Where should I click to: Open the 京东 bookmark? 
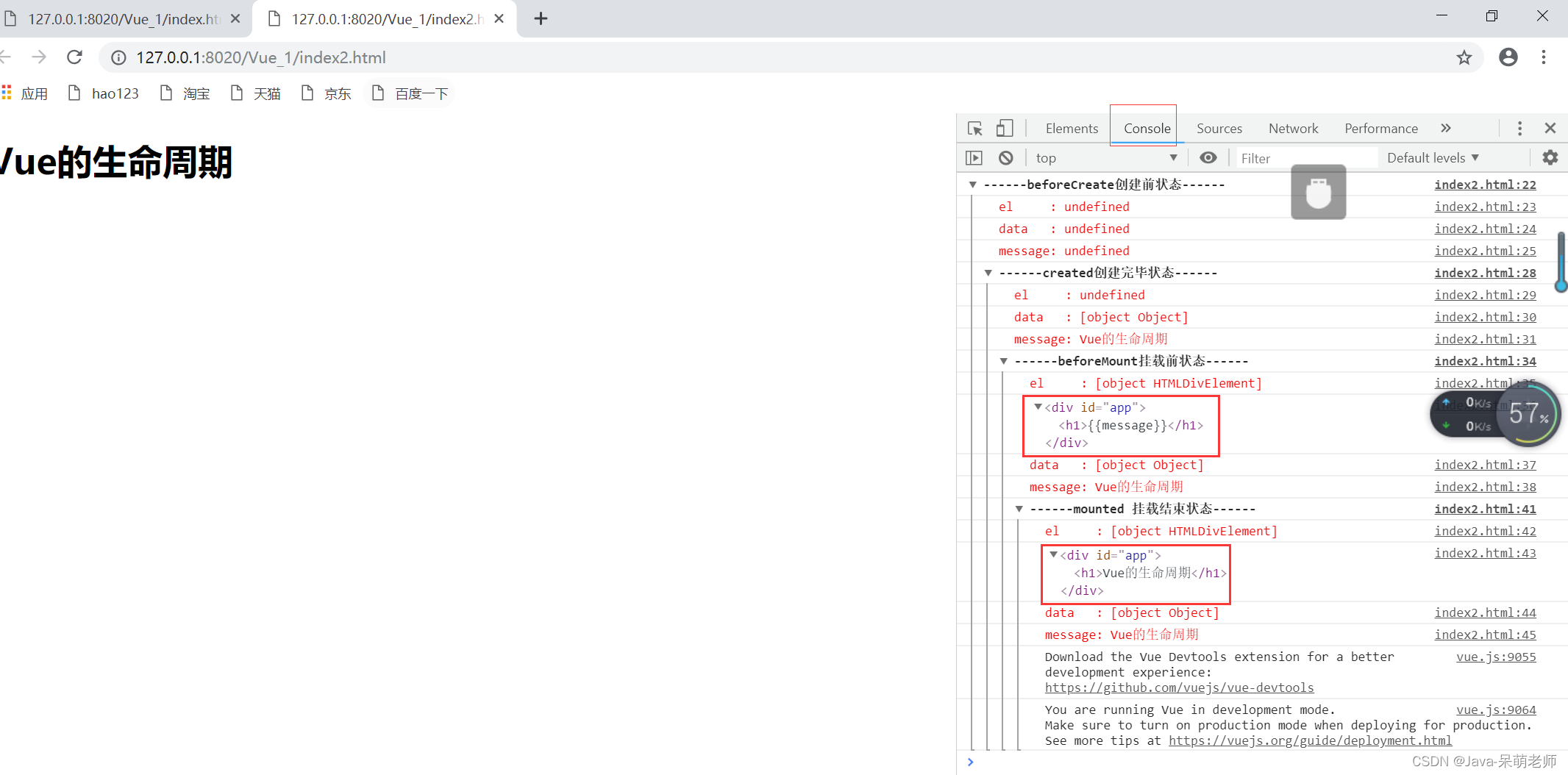327,93
